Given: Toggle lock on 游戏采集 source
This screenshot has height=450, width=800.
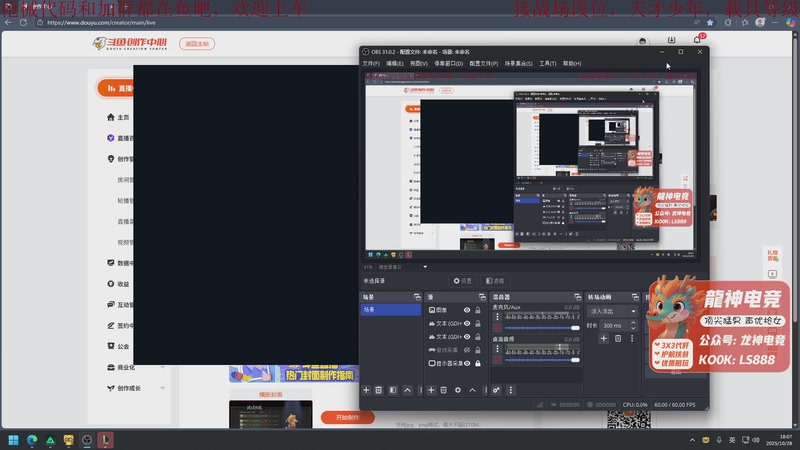Looking at the screenshot, I should (x=478, y=350).
